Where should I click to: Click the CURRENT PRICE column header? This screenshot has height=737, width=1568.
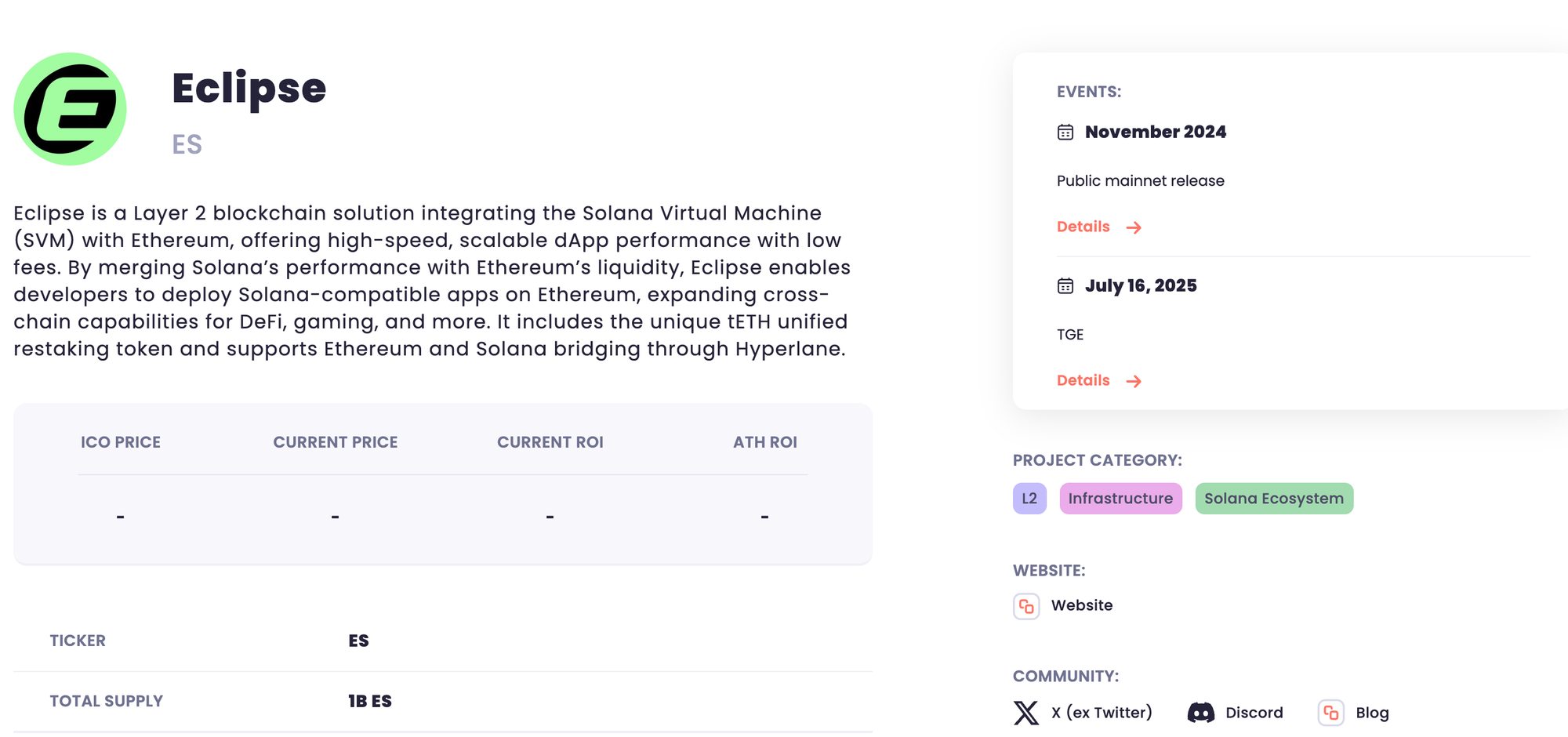pos(336,442)
